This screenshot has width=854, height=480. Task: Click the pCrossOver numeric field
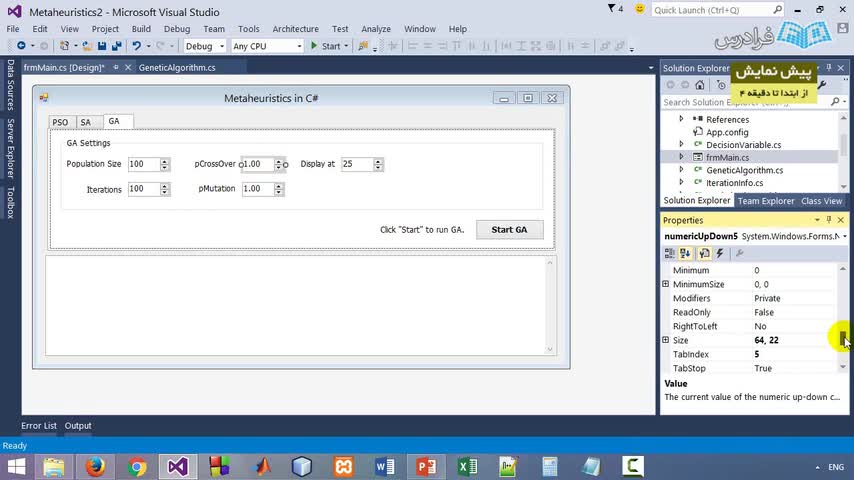coord(258,164)
